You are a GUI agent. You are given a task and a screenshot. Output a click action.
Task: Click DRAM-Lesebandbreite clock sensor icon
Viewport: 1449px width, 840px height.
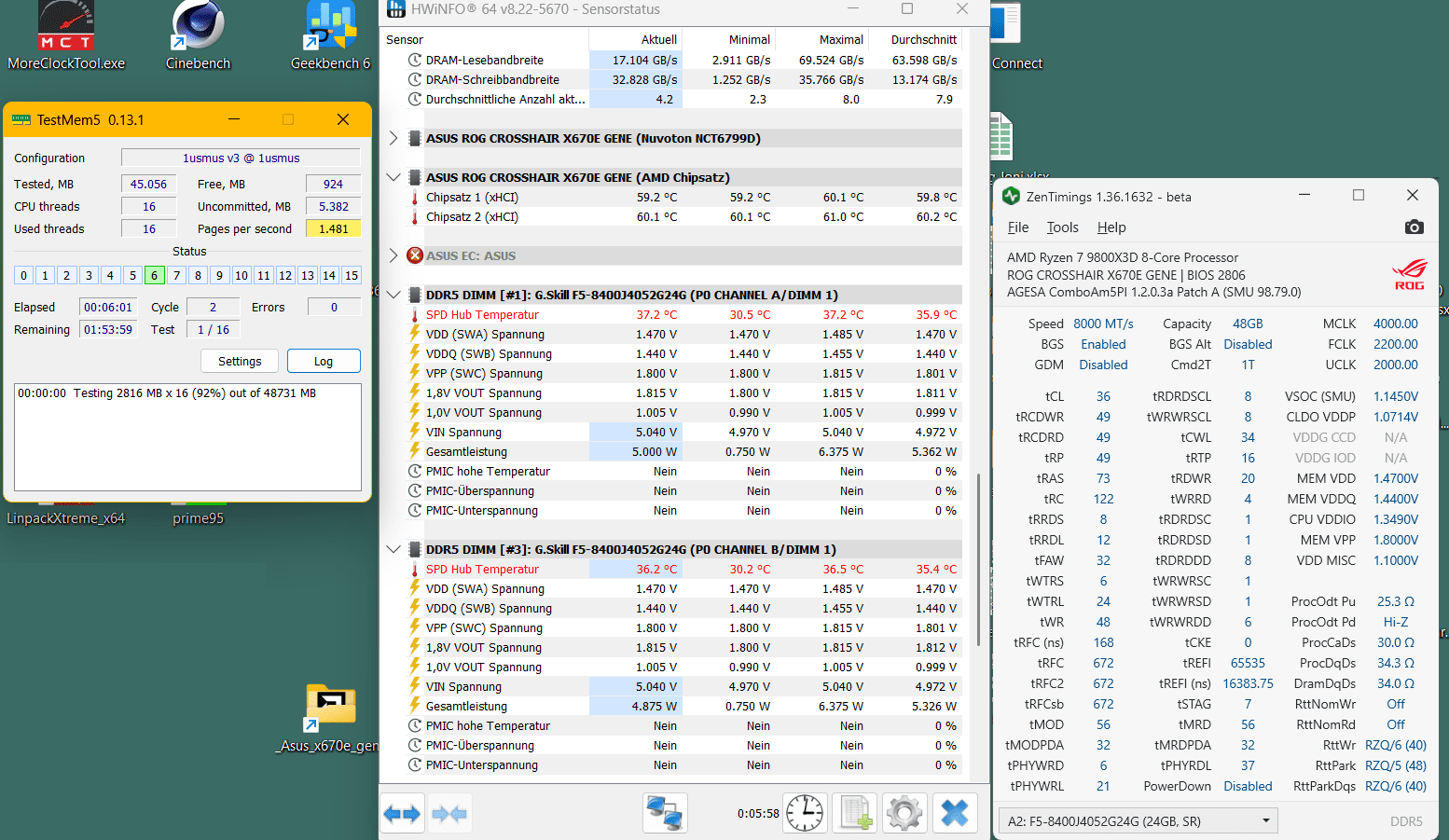tap(415, 60)
